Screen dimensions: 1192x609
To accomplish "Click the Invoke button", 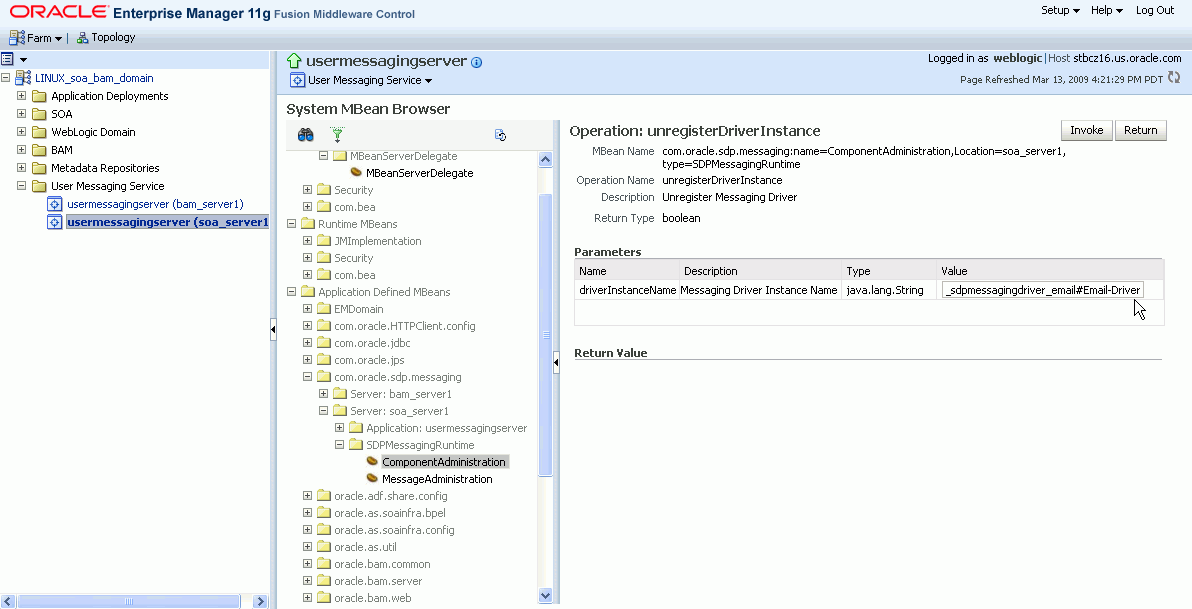I will [x=1086, y=130].
